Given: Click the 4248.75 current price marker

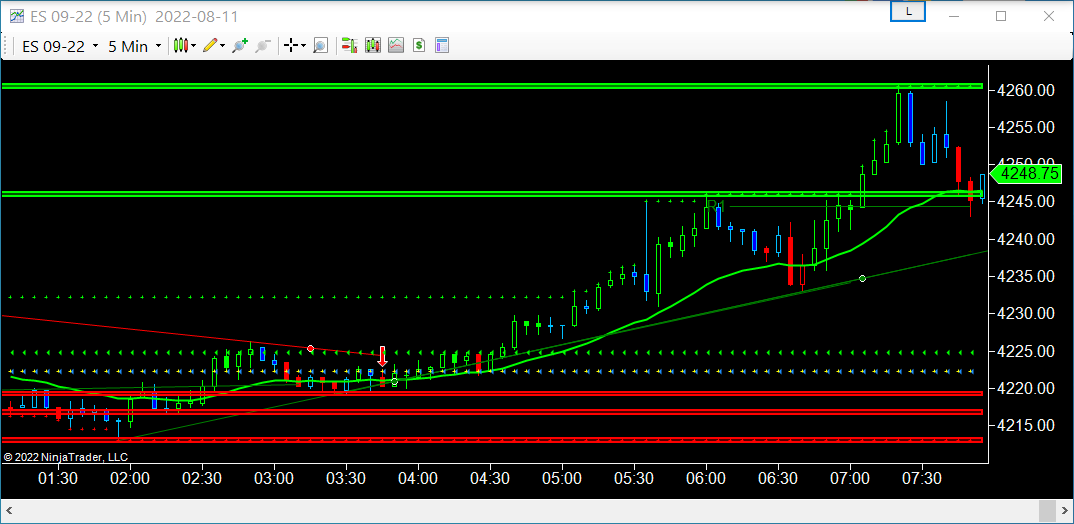Looking at the screenshot, I should 1025,174.
